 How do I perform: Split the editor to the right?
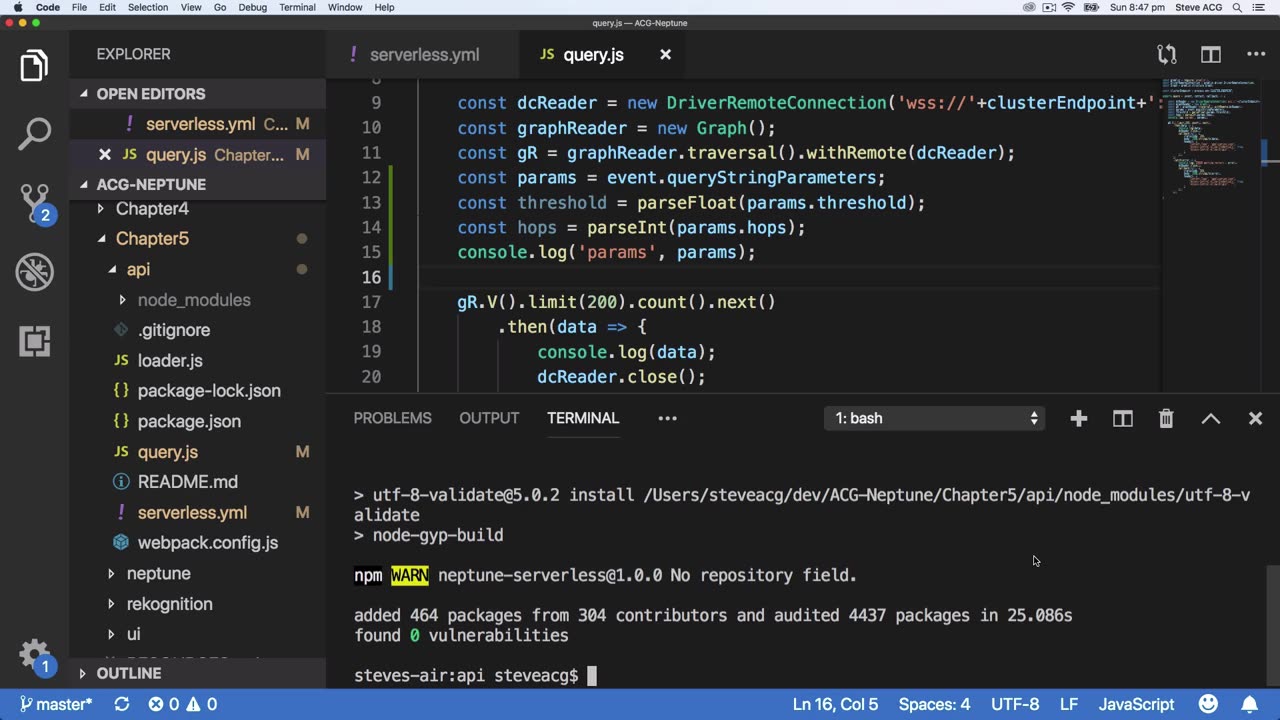(x=1211, y=55)
